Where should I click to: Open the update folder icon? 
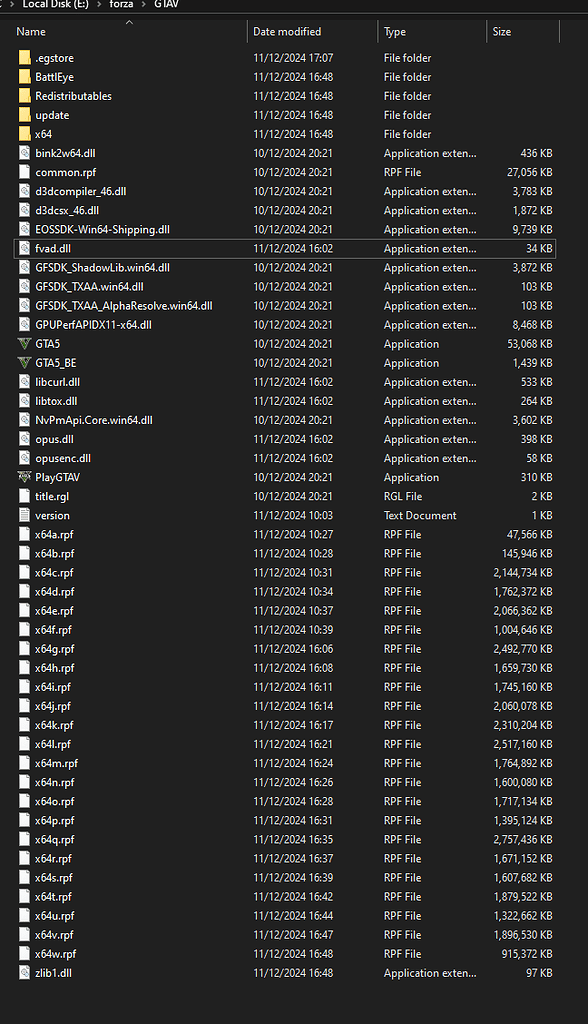24,115
